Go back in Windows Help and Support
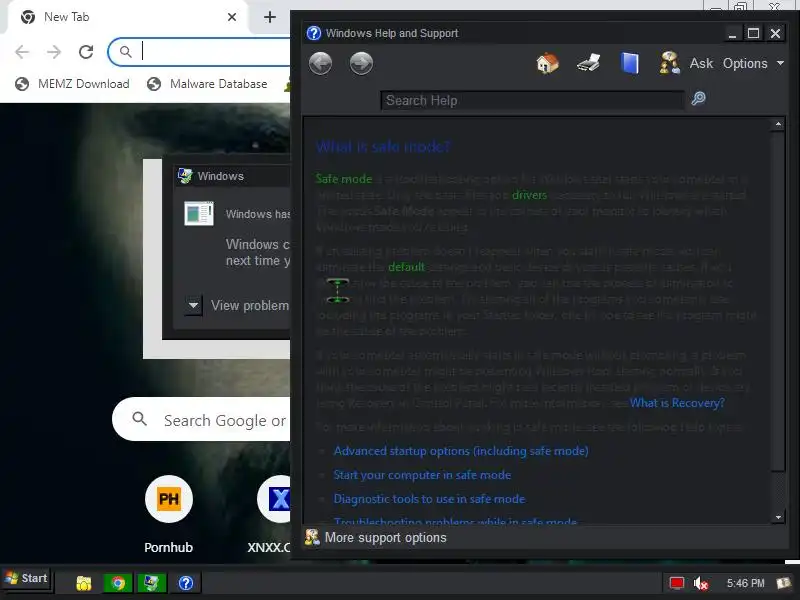This screenshot has width=800, height=600. (320, 64)
